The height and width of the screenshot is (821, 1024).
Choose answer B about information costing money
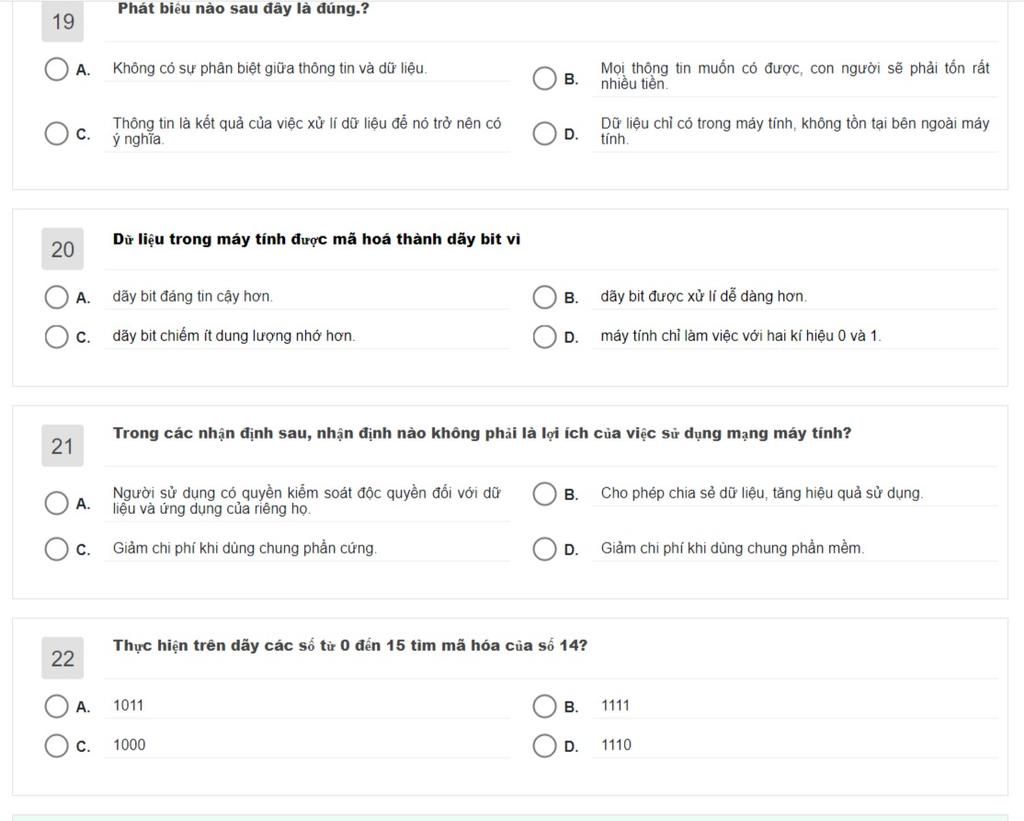pos(544,78)
